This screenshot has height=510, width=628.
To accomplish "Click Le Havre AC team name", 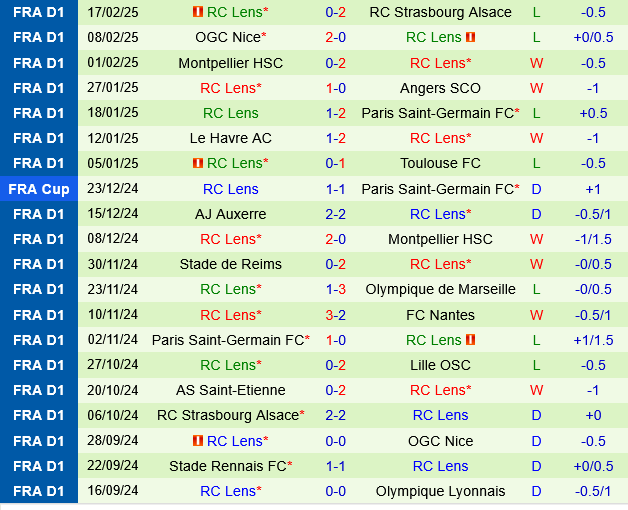I will tap(230, 138).
